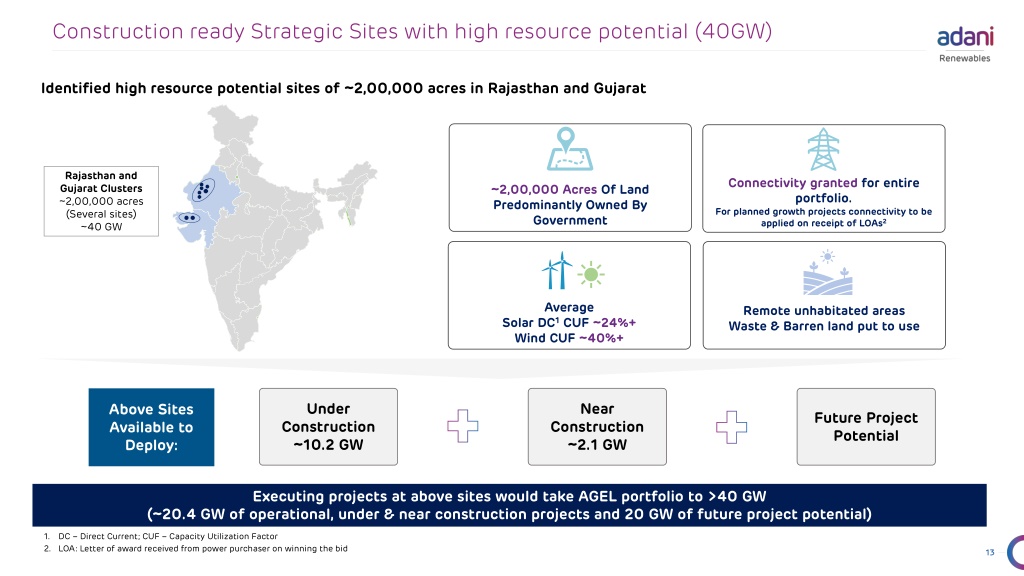1024x576 pixels.
Task: Click Waste & Barren land put to use
Action: pos(824,326)
